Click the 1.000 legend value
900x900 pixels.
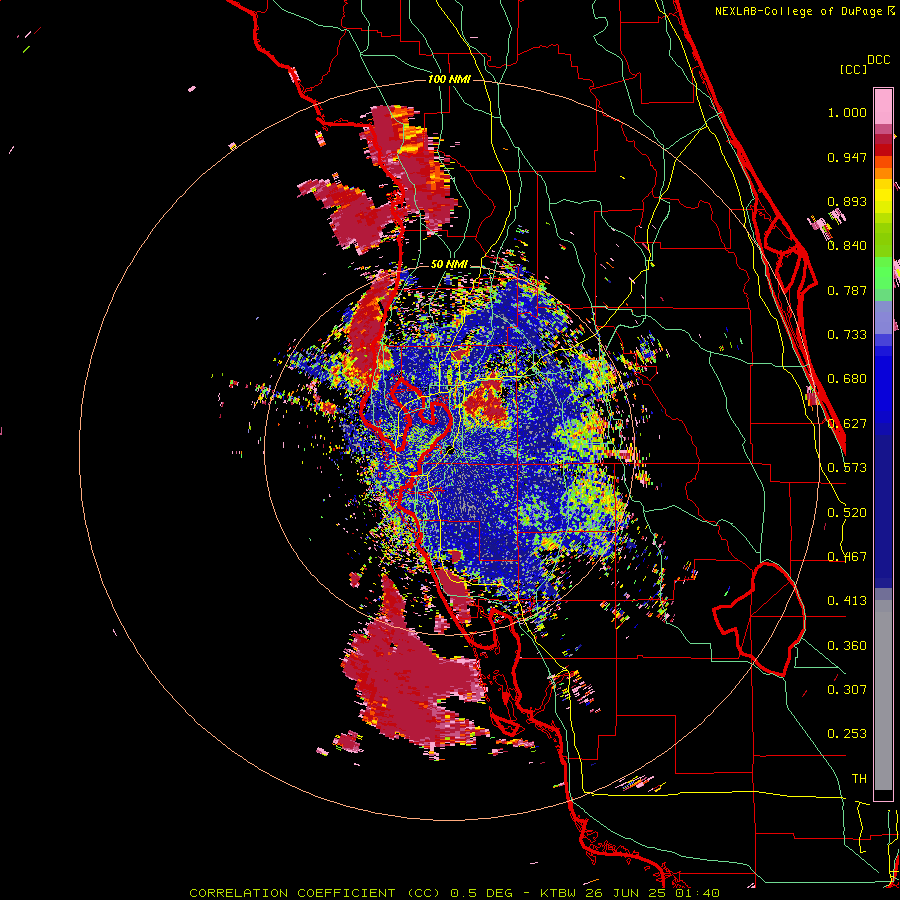coord(847,112)
